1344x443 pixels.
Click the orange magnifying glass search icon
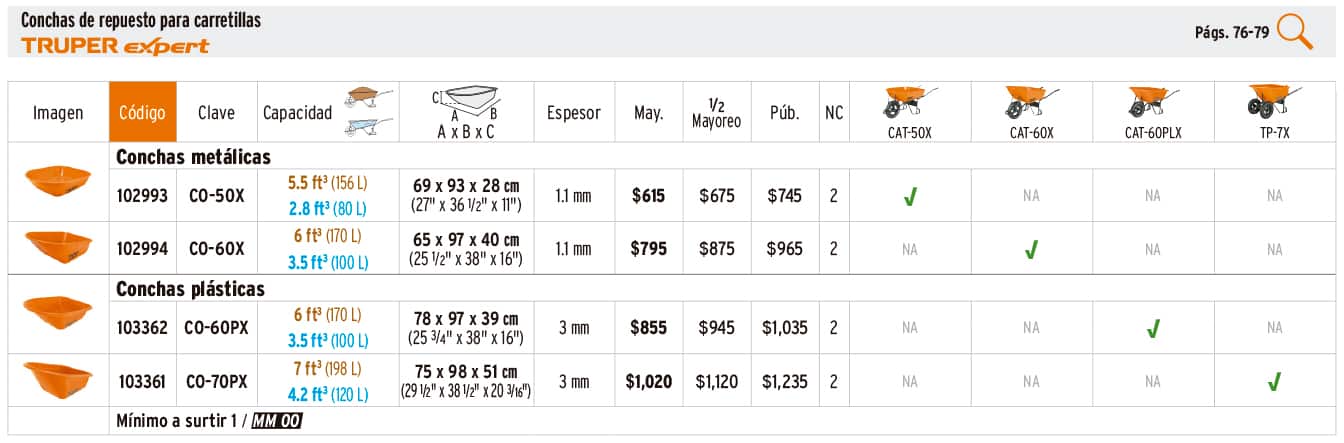pos(1294,31)
